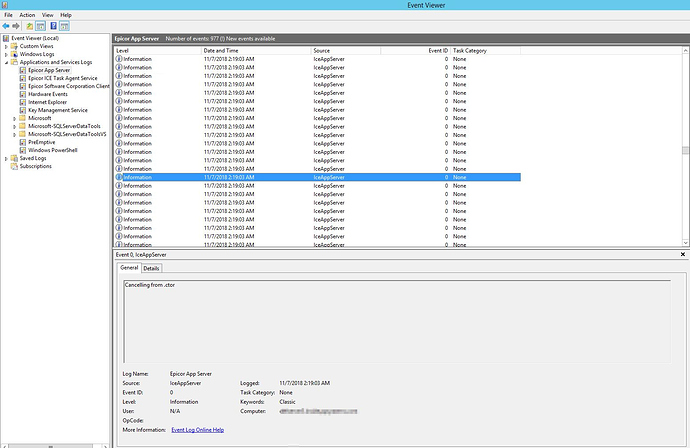Open the Action menu

coord(27,15)
